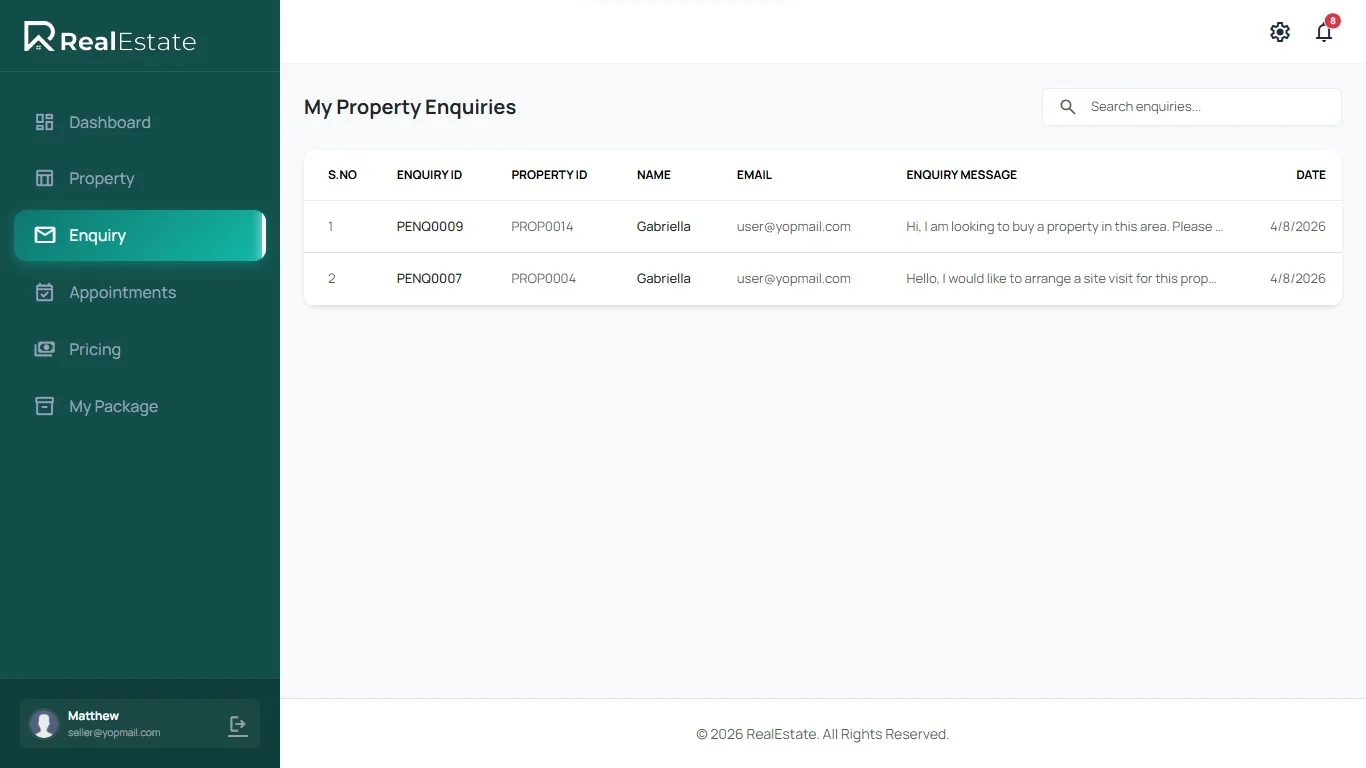Click the Appointments calendar icon
This screenshot has width=1366, height=768.
pyautogui.click(x=44, y=292)
